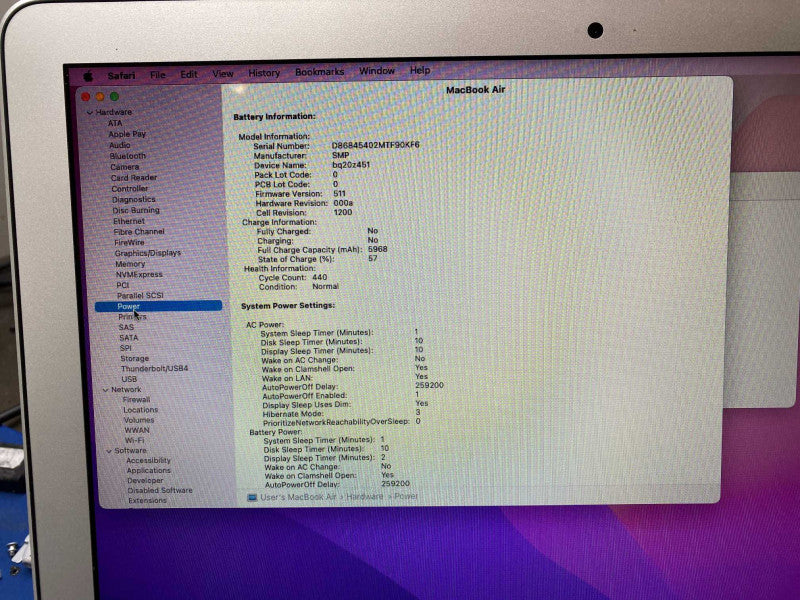Select ATA in the sidebar

(115, 123)
